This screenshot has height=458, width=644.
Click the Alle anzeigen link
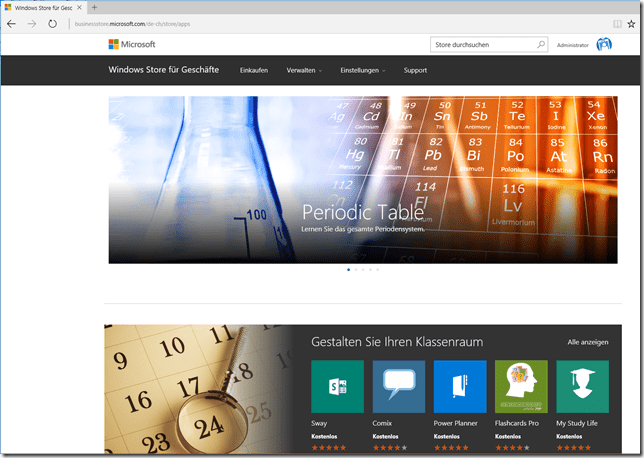tap(587, 342)
